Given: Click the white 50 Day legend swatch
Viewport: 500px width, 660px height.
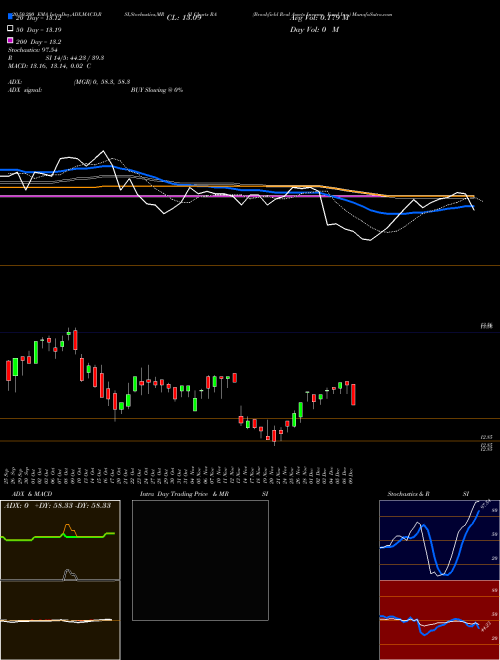Looking at the screenshot, I should [10, 29].
